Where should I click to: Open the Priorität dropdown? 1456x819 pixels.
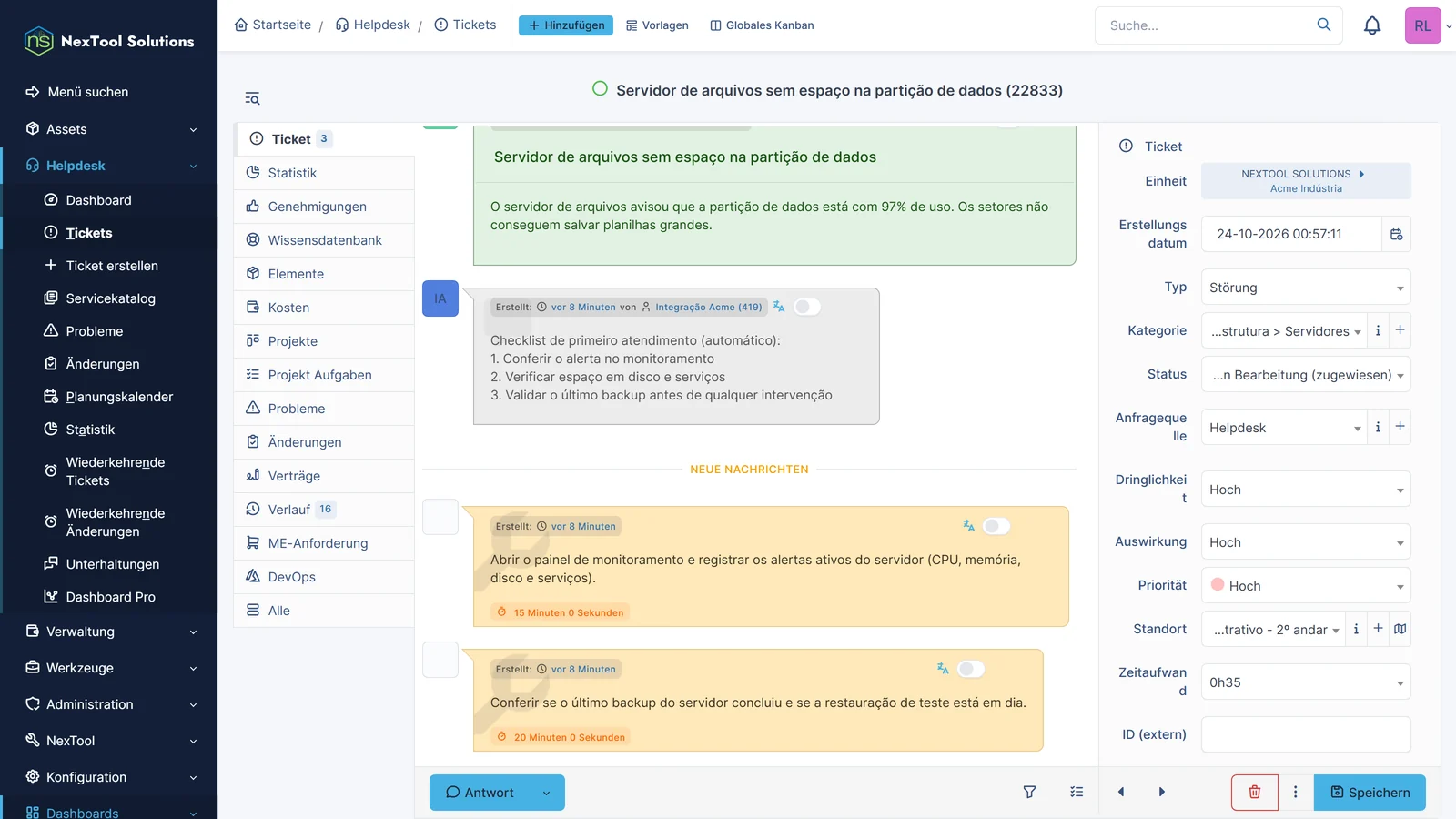1306,586
